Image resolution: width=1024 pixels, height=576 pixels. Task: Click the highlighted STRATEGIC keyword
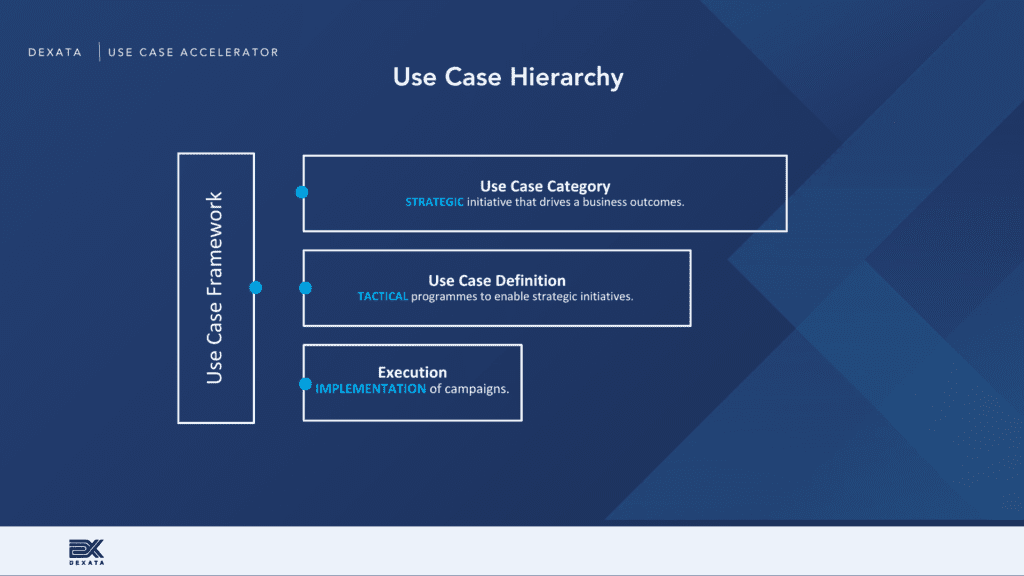pos(435,202)
